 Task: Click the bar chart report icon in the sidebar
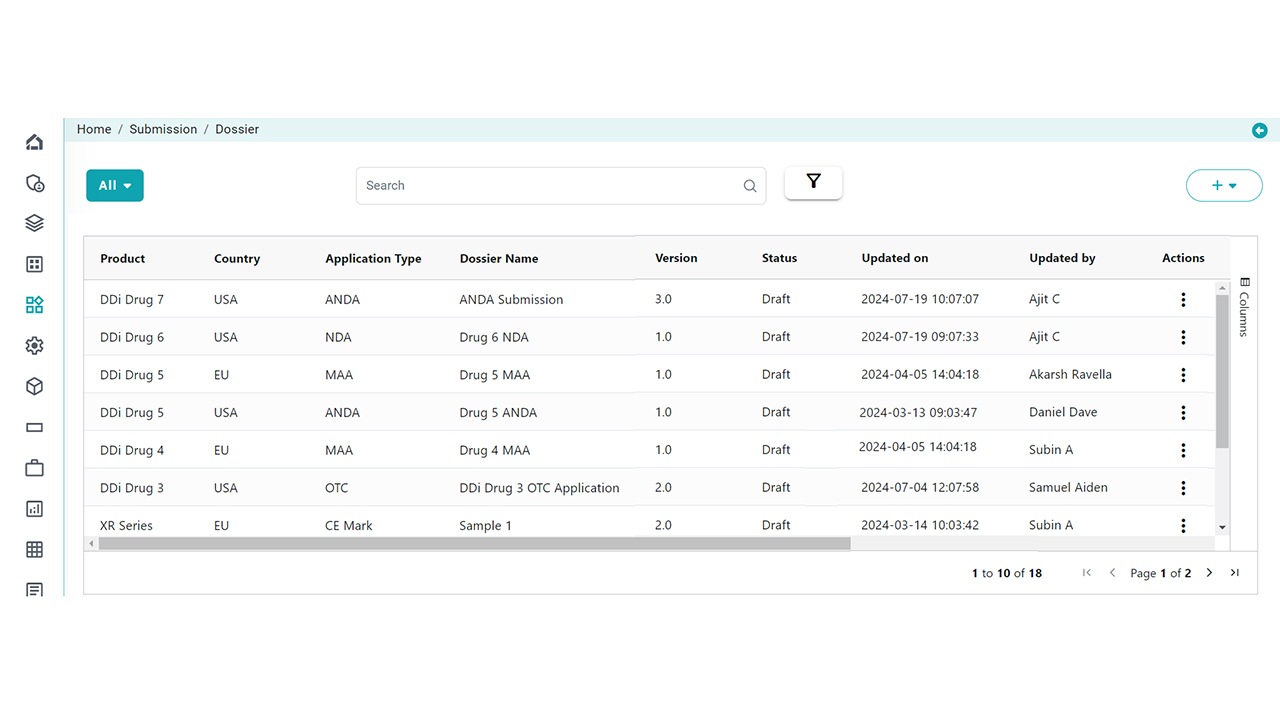pyautogui.click(x=34, y=509)
